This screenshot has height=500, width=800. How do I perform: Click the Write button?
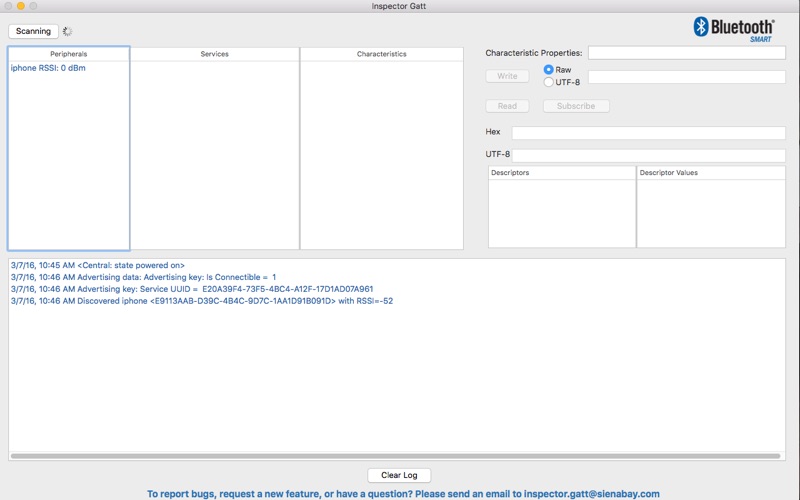pyautogui.click(x=507, y=76)
